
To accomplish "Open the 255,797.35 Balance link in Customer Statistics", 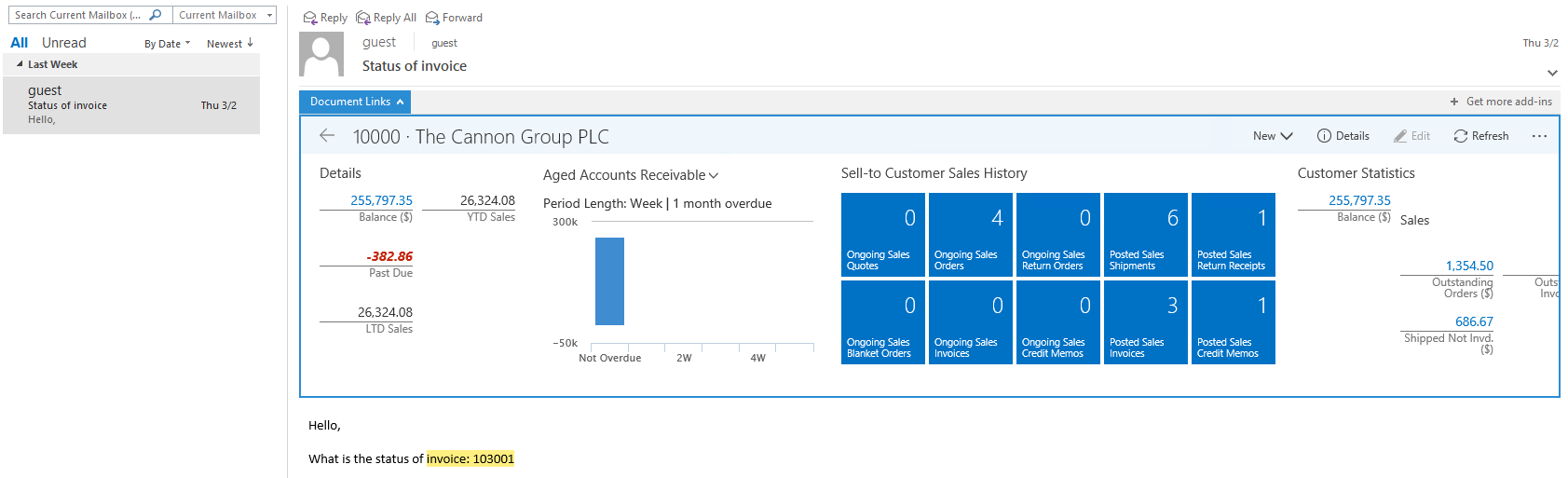I will pyautogui.click(x=1359, y=200).
